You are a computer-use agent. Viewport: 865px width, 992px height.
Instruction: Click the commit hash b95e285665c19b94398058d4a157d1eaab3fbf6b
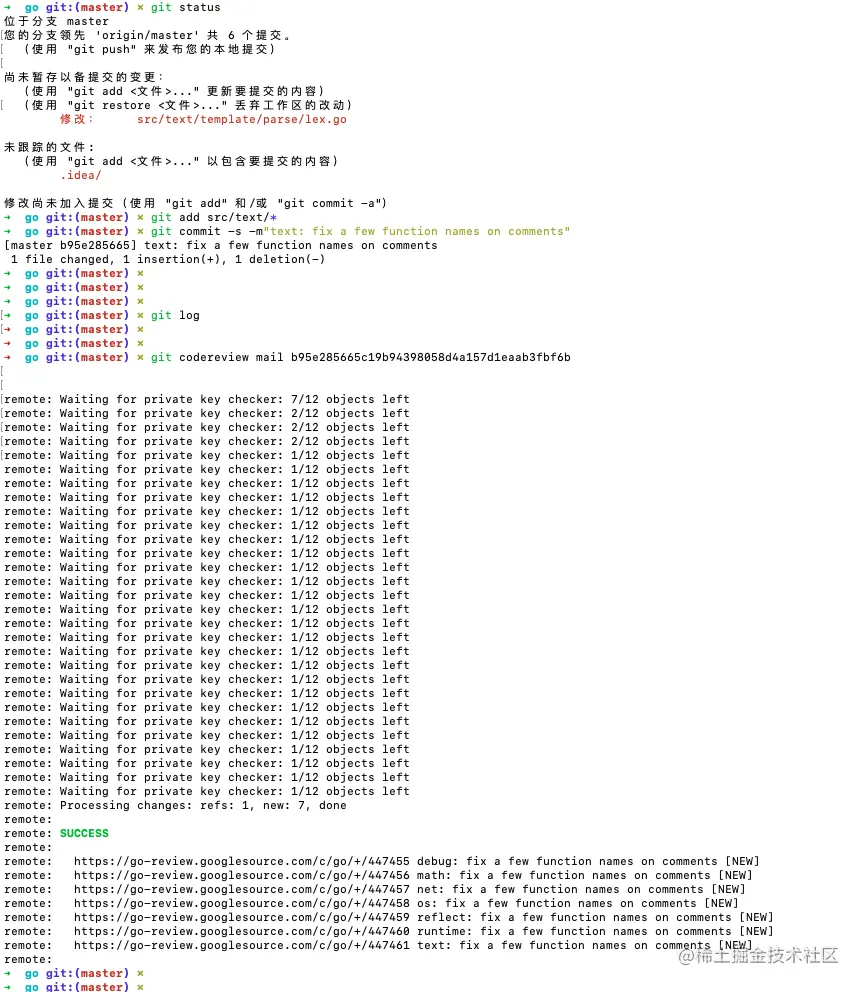click(x=431, y=357)
